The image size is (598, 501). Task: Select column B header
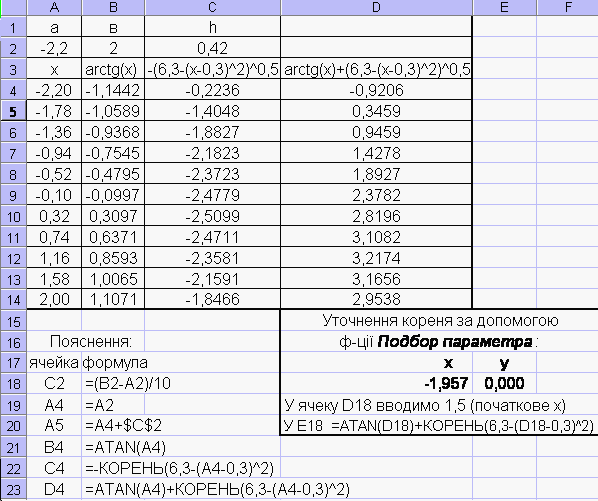[x=113, y=7]
